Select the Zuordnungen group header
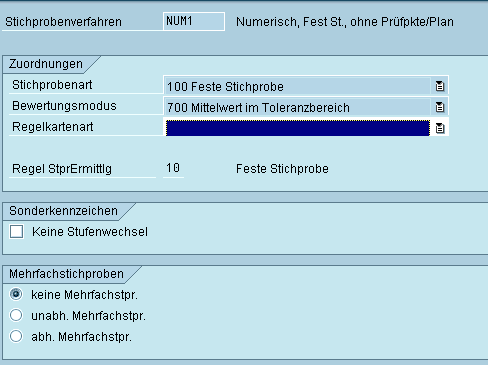The height and width of the screenshot is (365, 488). tap(46, 64)
